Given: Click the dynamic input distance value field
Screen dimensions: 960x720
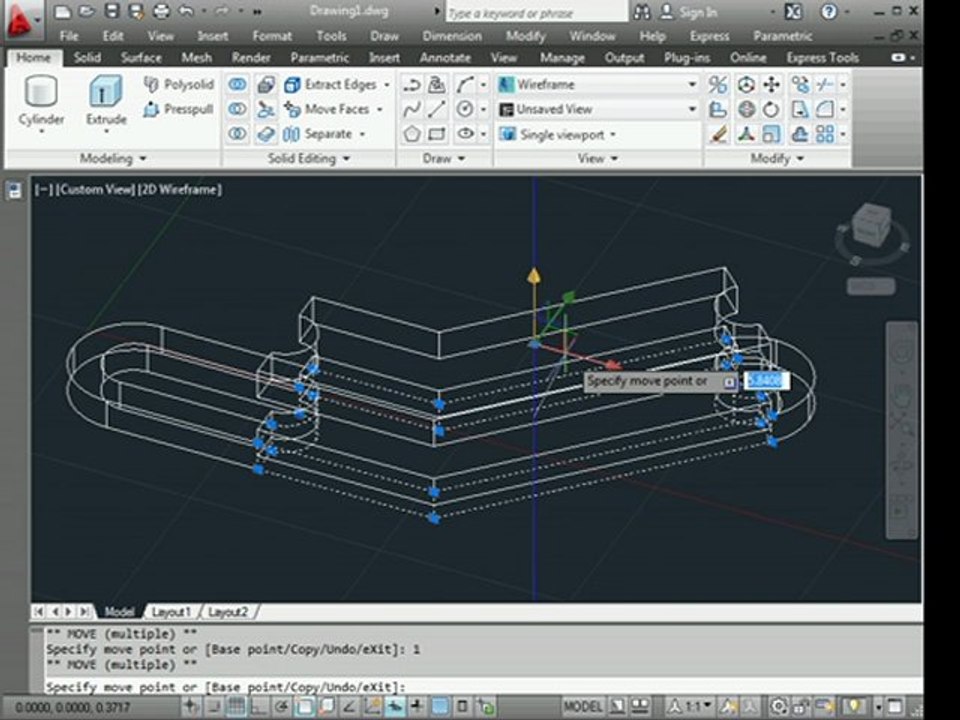Looking at the screenshot, I should coord(765,381).
